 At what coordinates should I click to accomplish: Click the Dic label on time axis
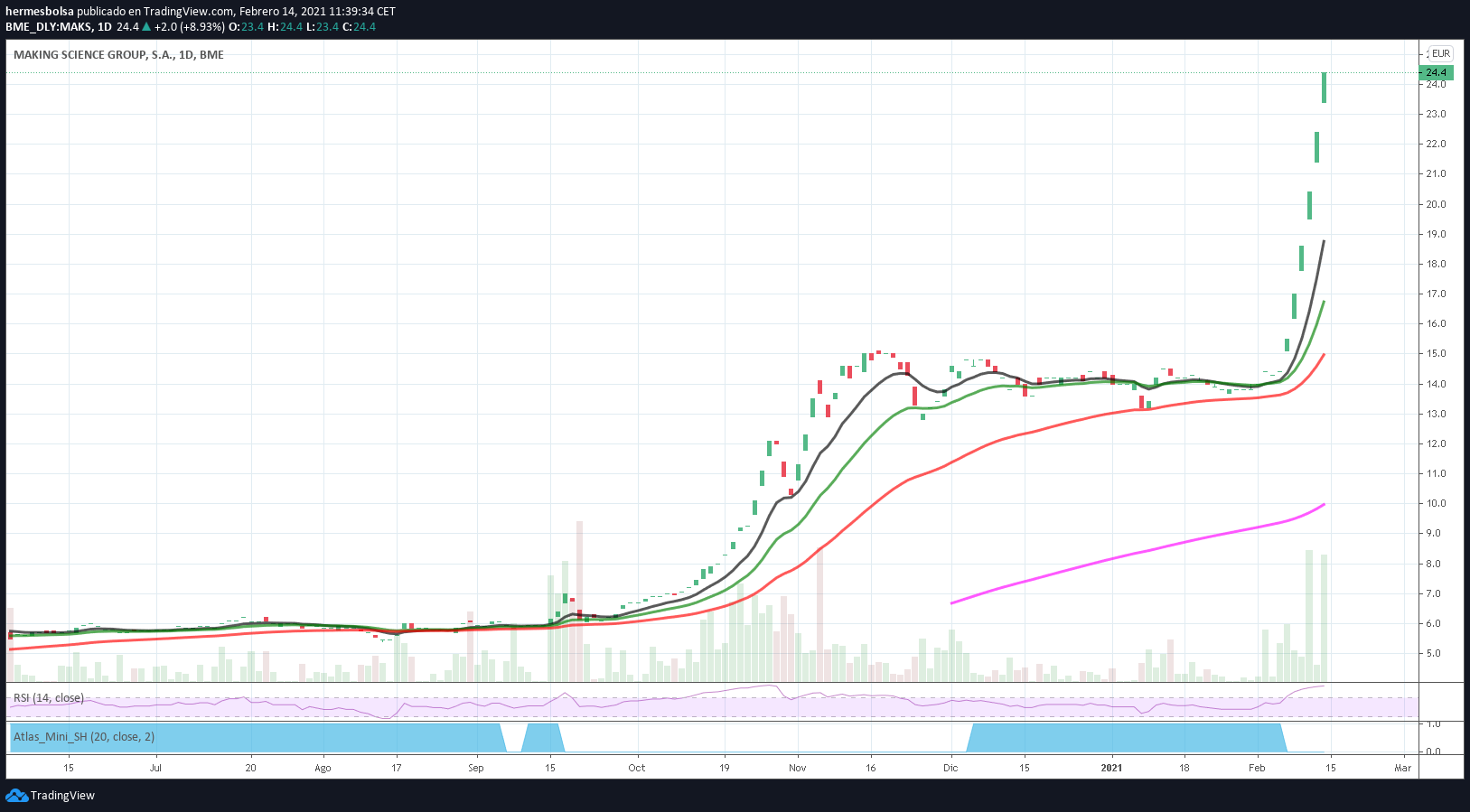click(950, 768)
